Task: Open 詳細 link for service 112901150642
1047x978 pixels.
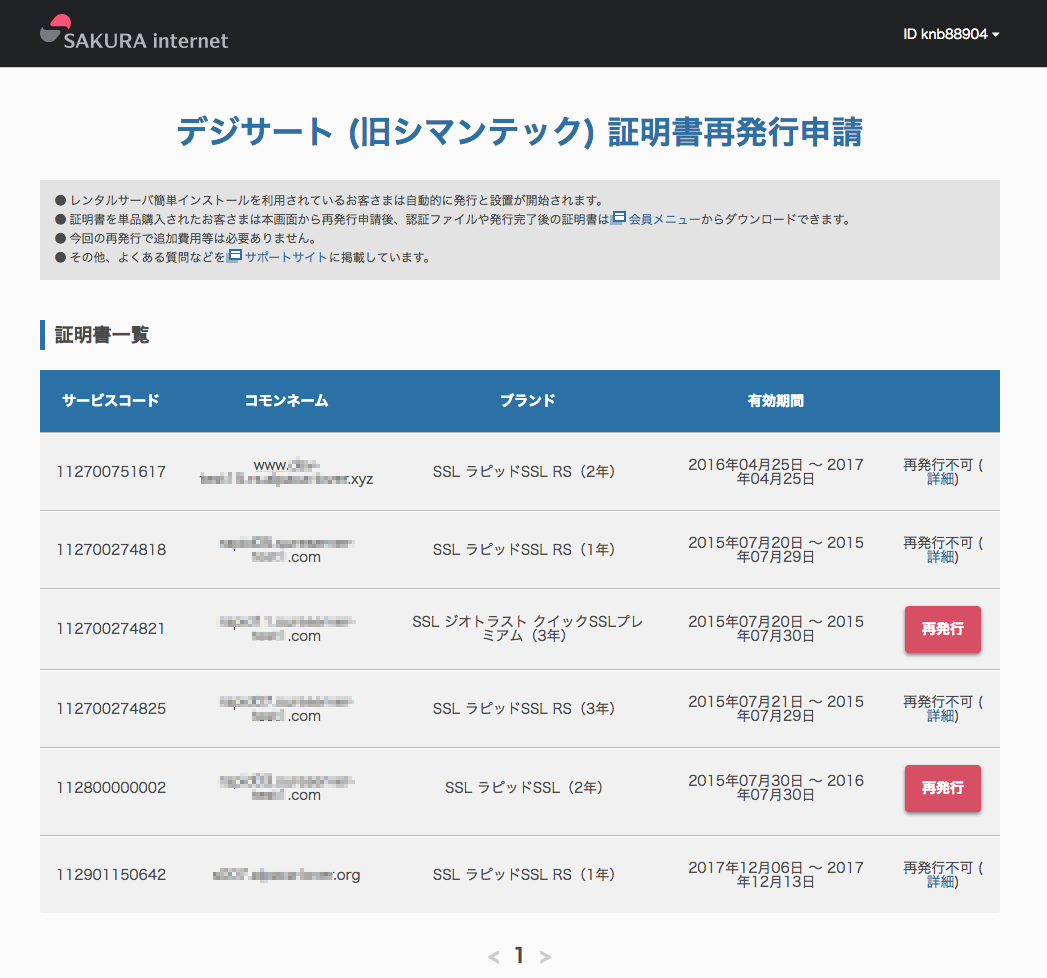Action: 941,882
